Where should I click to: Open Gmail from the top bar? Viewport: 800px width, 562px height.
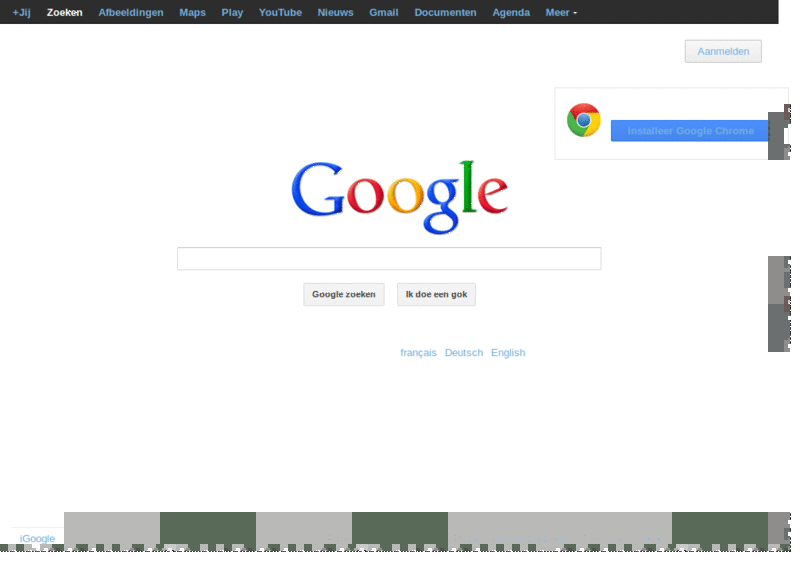(x=384, y=12)
